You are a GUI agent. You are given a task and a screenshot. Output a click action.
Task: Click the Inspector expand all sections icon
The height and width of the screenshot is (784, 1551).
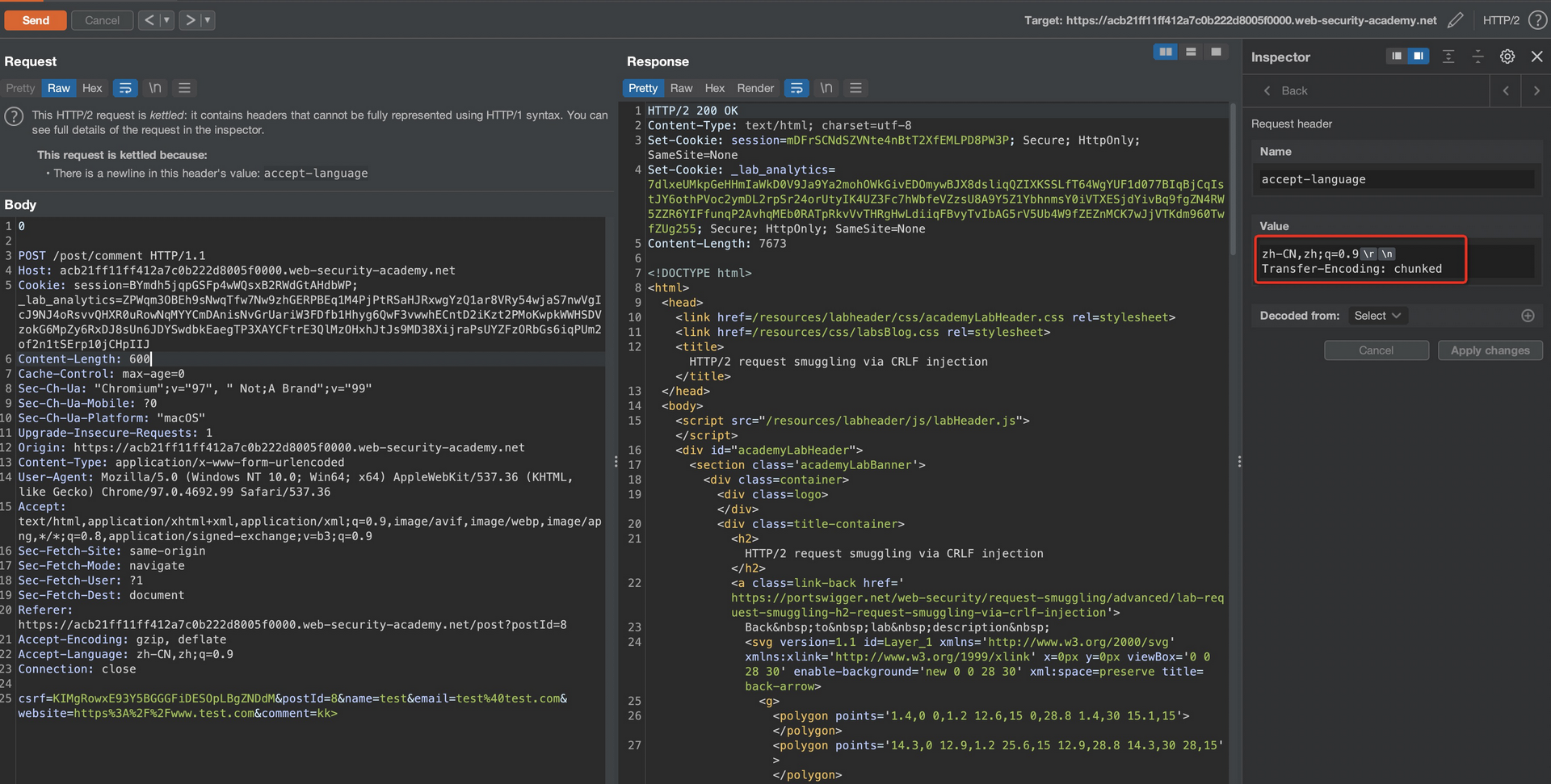click(1448, 56)
